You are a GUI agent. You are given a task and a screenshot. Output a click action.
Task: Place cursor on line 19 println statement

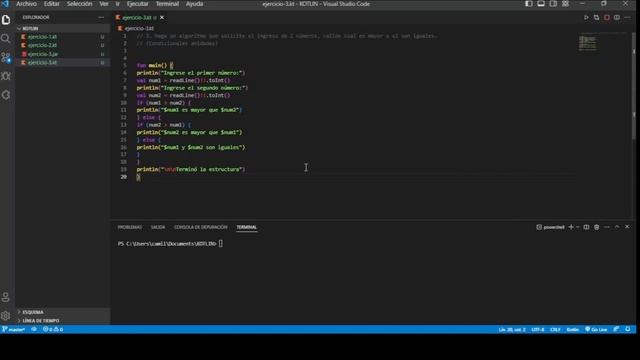pyautogui.click(x=191, y=169)
